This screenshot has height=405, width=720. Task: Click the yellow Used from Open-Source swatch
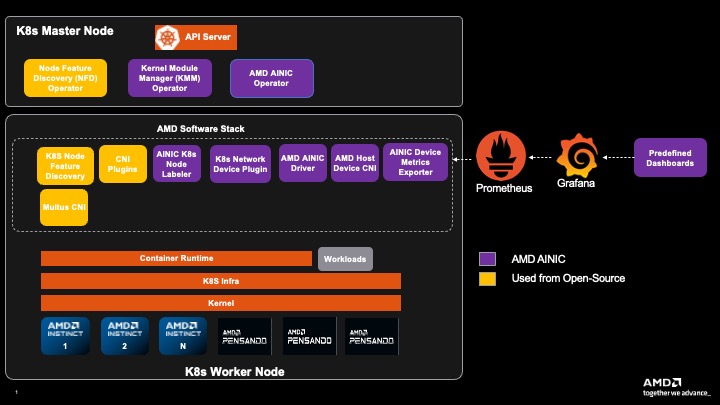pos(488,278)
